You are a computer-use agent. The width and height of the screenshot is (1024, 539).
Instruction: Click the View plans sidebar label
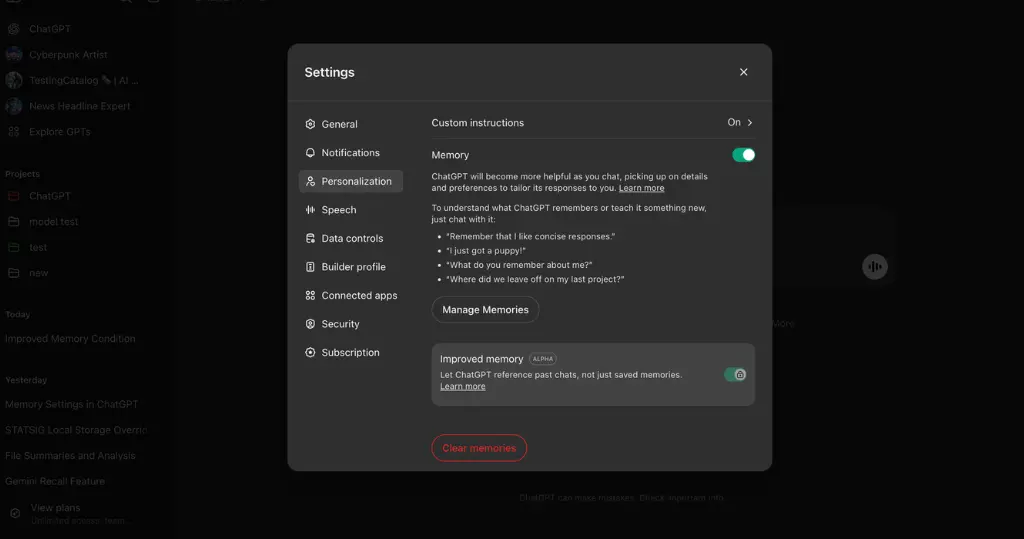click(56, 508)
